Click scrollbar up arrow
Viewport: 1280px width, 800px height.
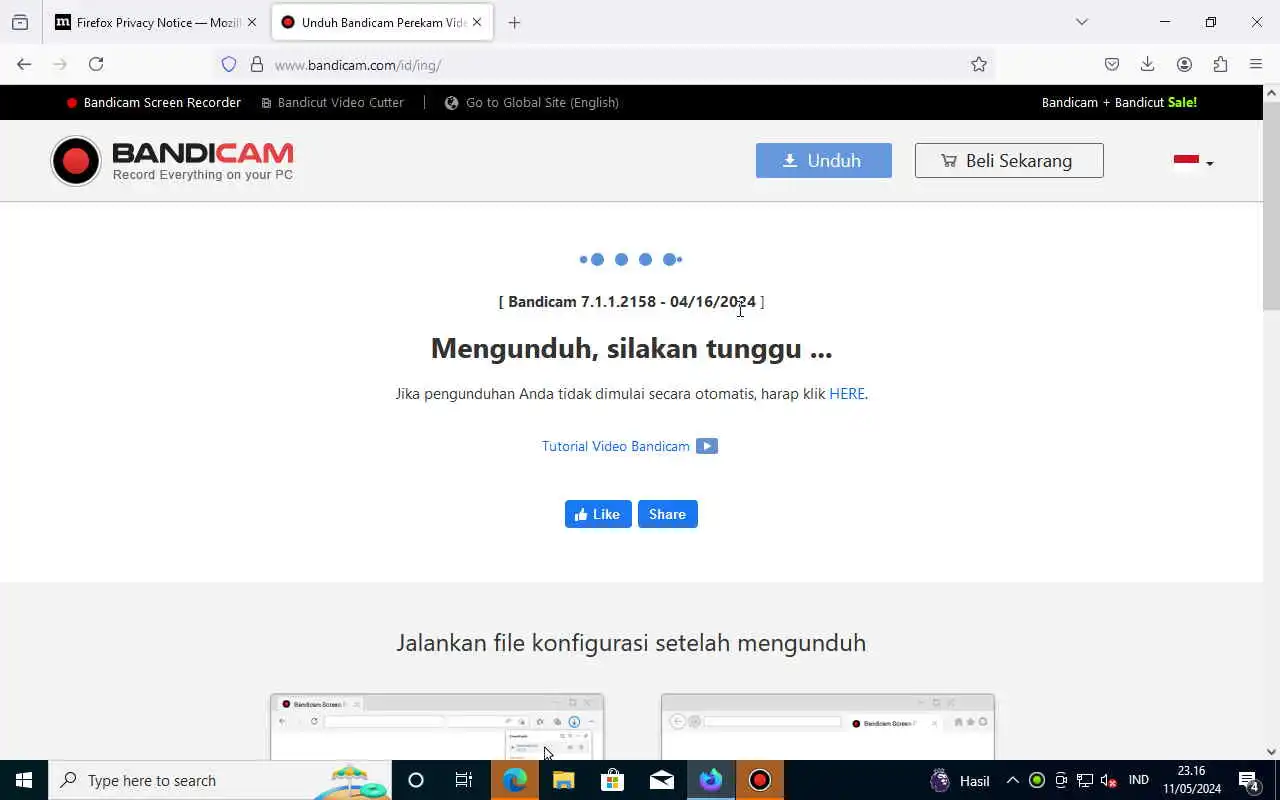1271,93
